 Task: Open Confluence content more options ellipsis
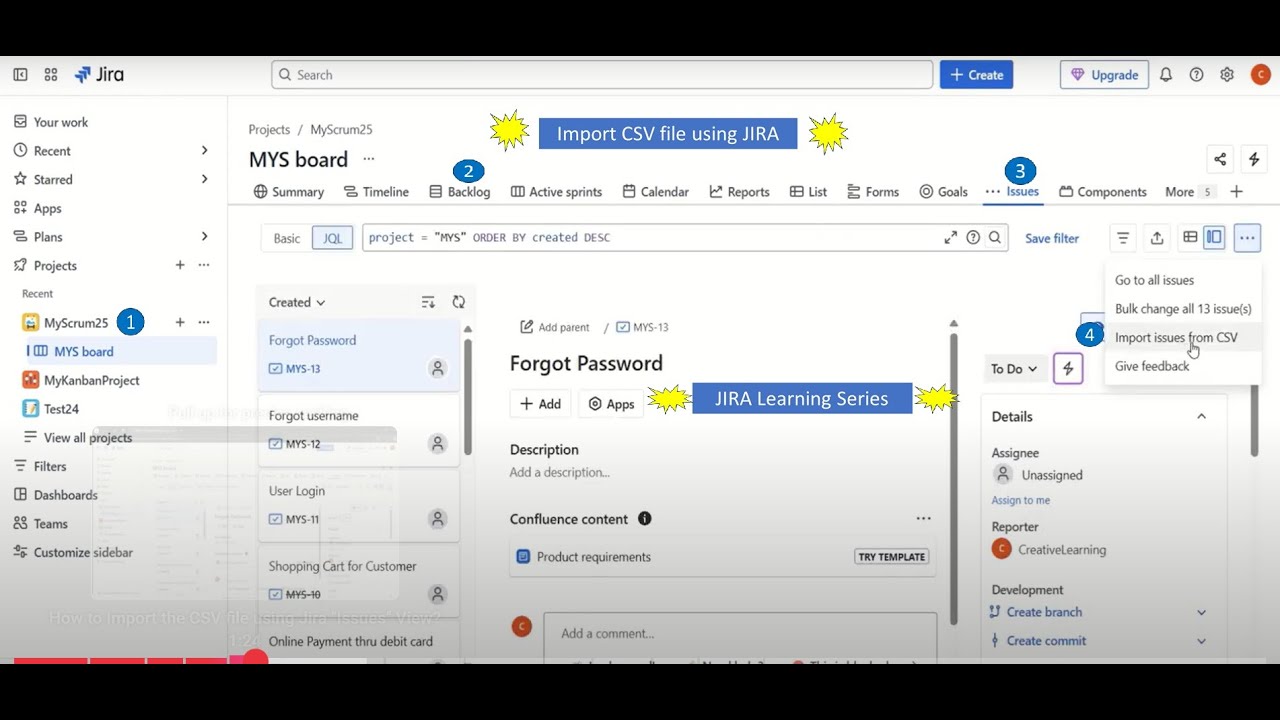click(x=923, y=519)
